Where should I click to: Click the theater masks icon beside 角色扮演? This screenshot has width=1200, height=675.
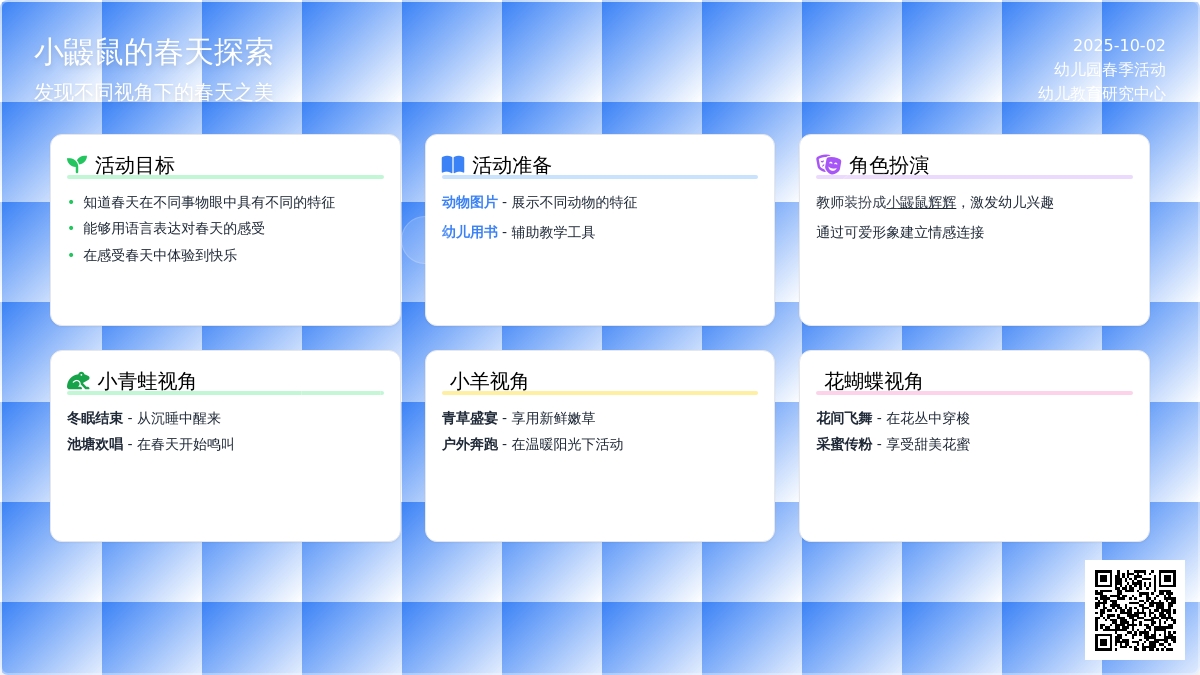(828, 165)
